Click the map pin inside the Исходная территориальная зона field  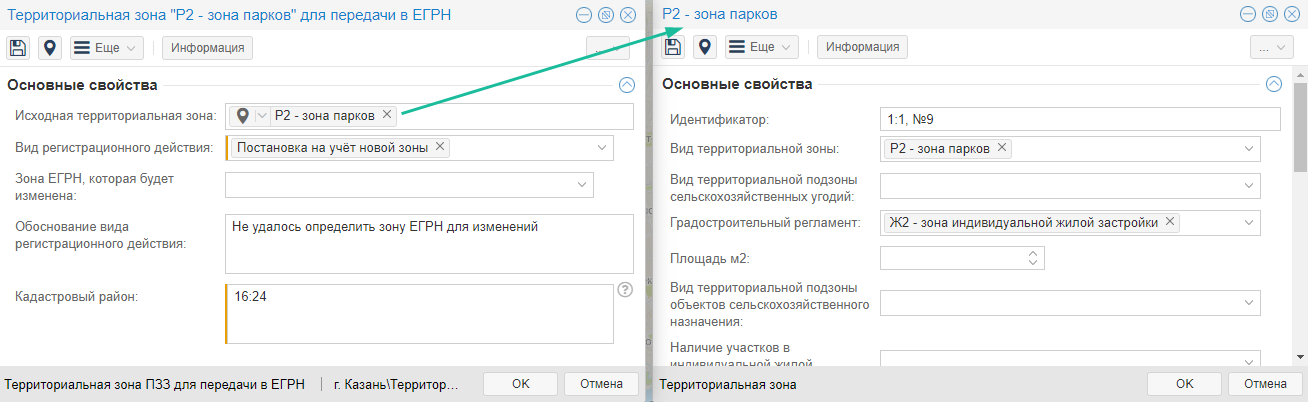pos(242,116)
